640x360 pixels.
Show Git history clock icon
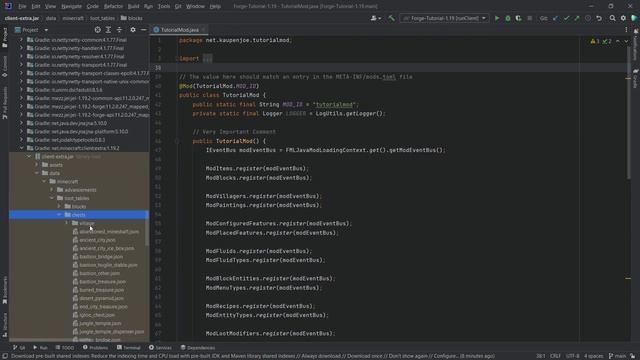click(588, 18)
